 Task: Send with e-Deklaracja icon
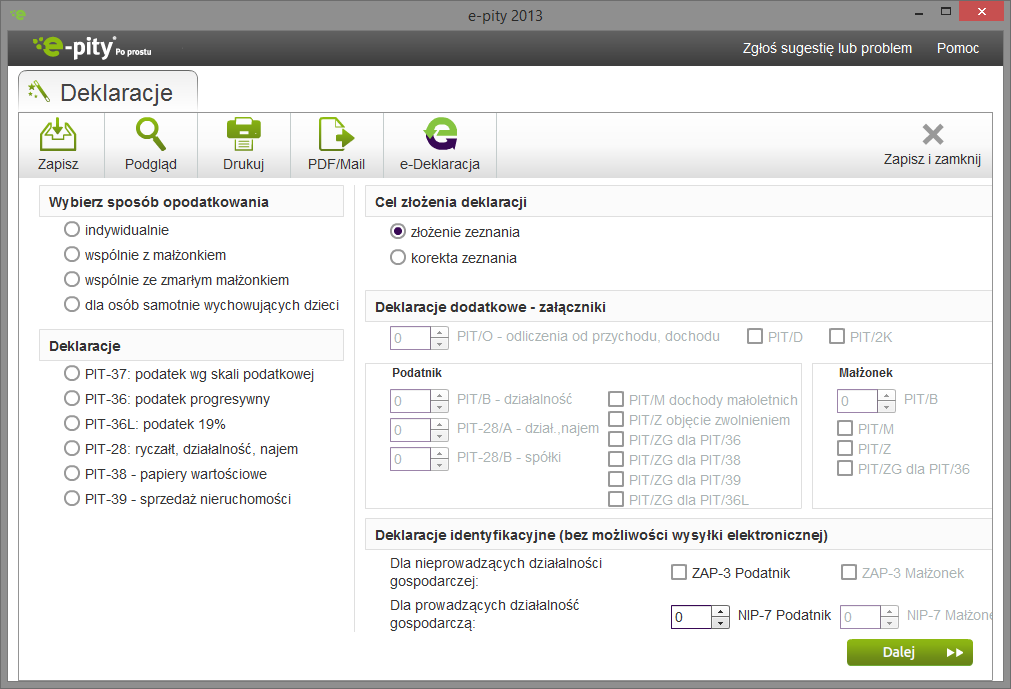pos(440,134)
